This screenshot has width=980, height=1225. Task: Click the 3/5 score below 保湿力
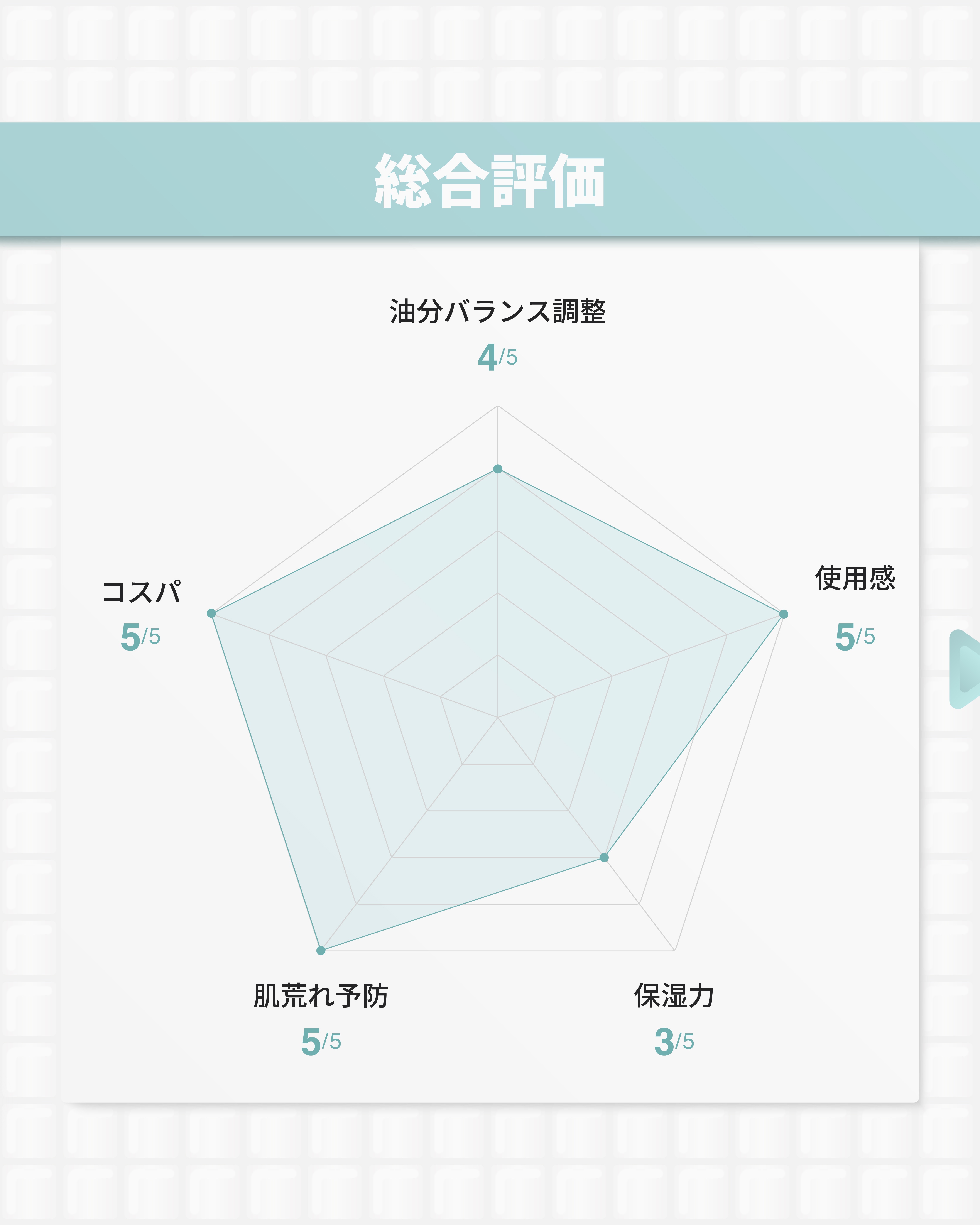(674, 1041)
